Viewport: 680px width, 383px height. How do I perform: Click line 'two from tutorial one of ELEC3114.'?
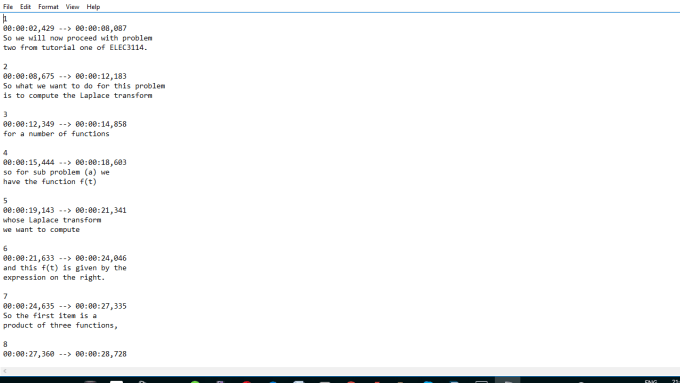coord(75,48)
